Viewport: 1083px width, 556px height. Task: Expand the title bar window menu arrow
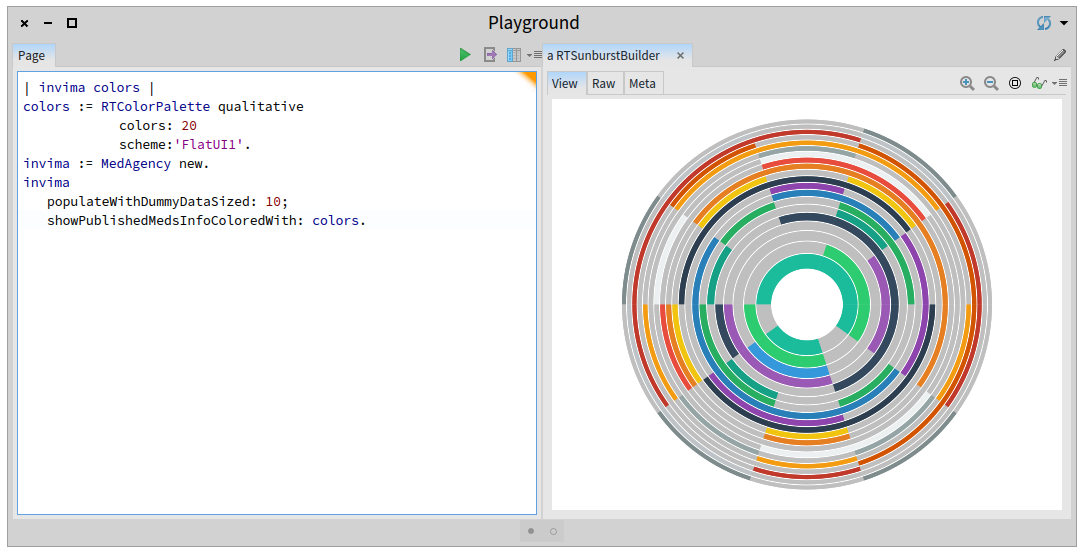coord(1064,23)
